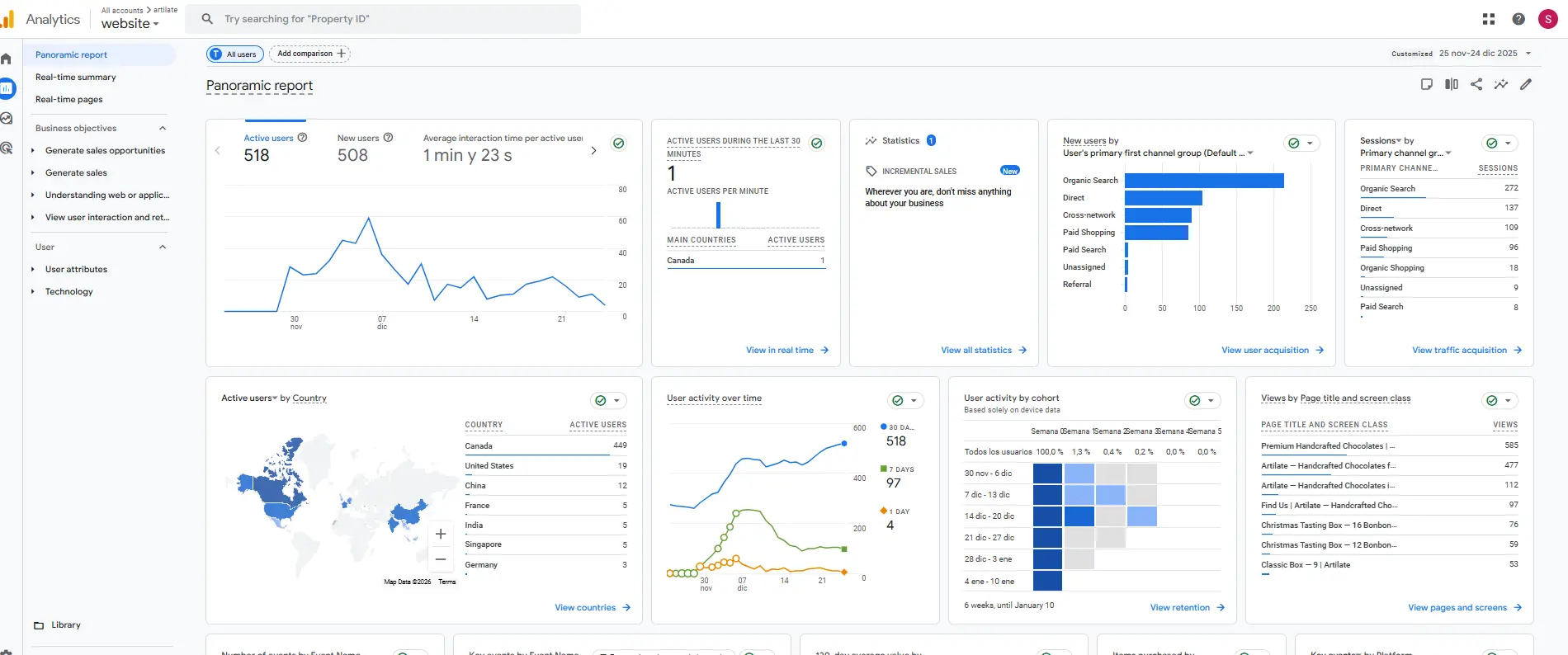The image size is (1568, 655).
Task: Toggle the All users segment chip
Action: 234,54
